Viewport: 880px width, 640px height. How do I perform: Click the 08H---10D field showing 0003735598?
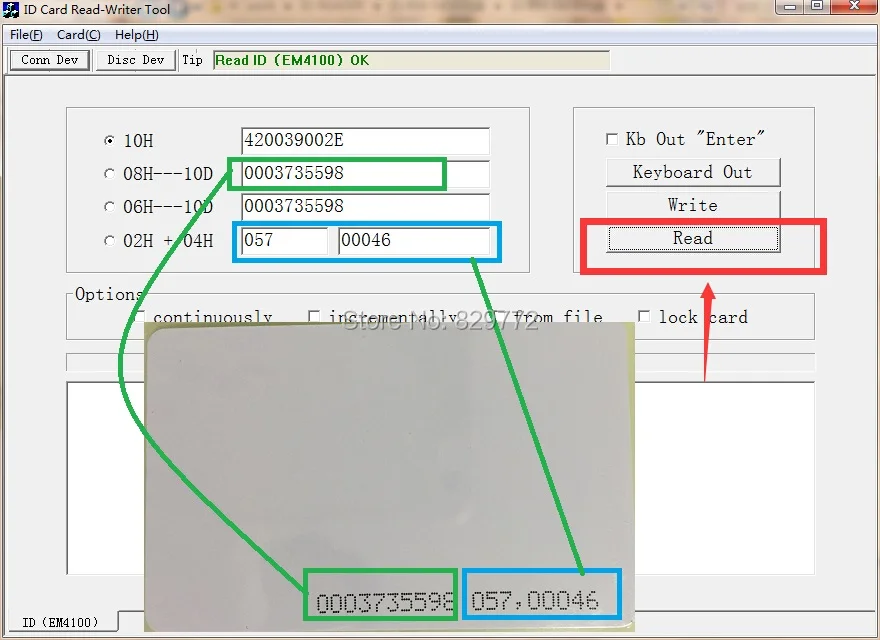click(365, 173)
